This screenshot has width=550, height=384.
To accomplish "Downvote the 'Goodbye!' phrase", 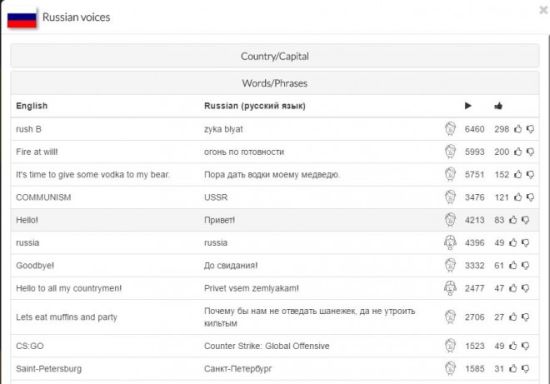I will tap(525, 265).
